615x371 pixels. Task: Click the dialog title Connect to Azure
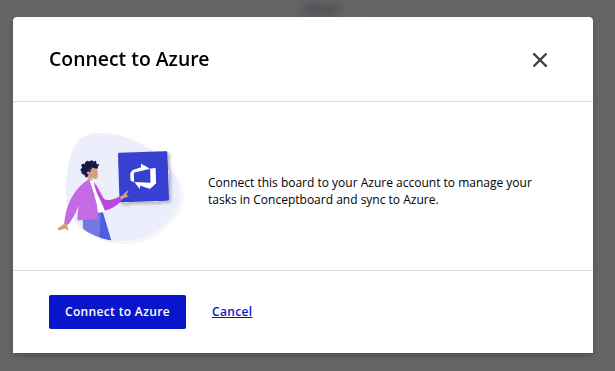pos(129,59)
